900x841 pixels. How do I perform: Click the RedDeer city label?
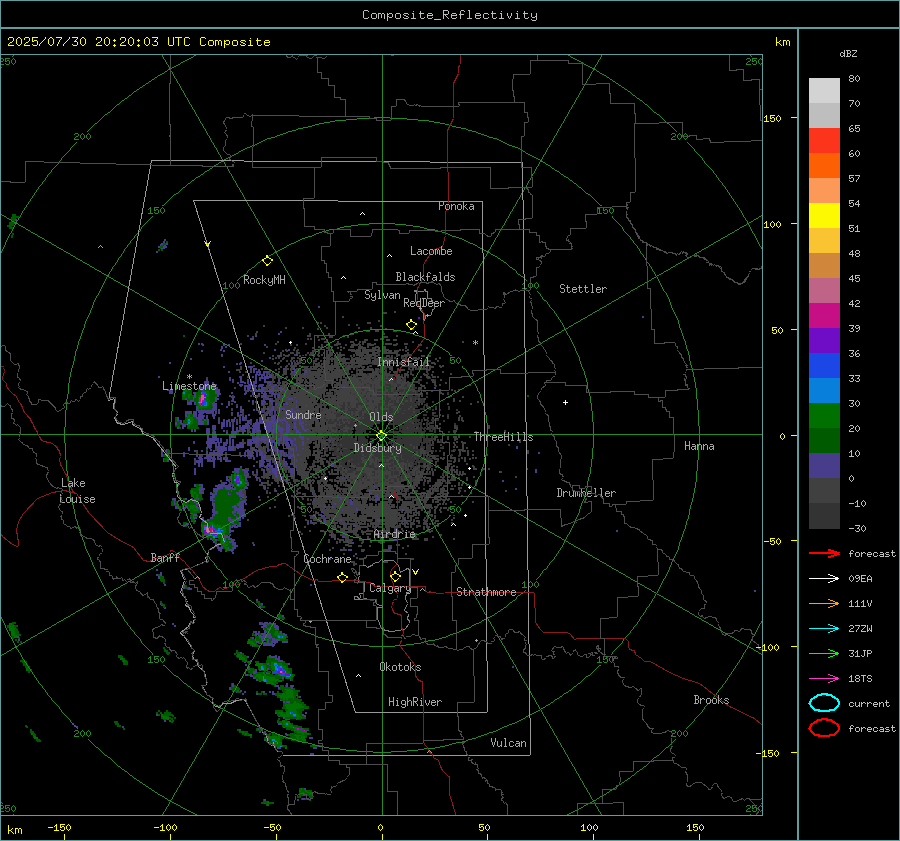(424, 303)
